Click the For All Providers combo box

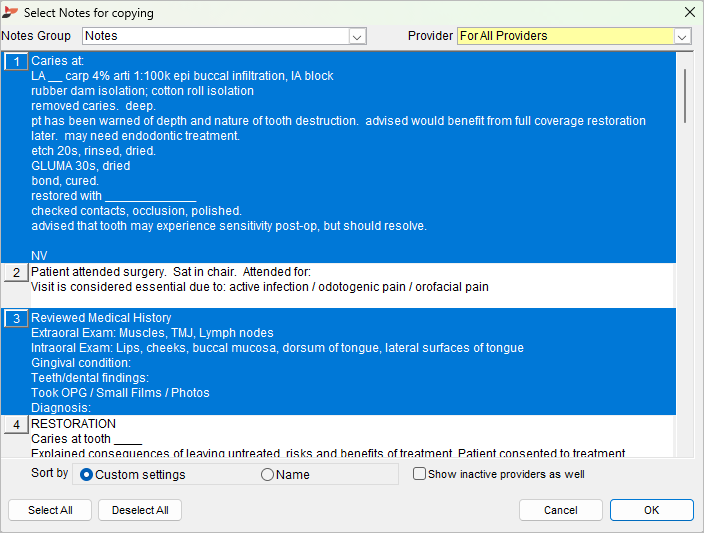coord(574,36)
